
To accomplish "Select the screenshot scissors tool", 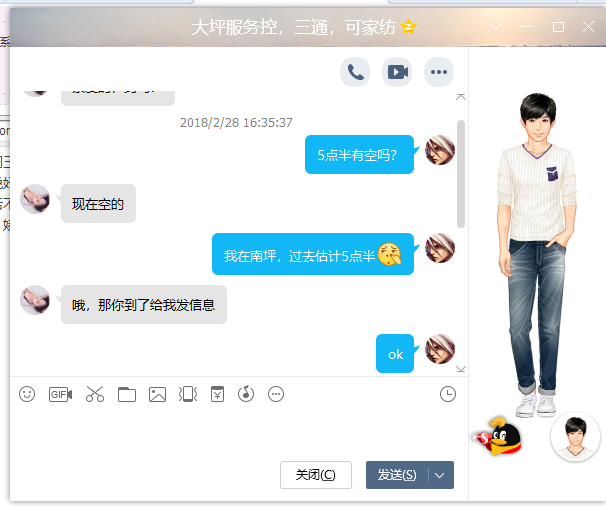I will click(95, 394).
